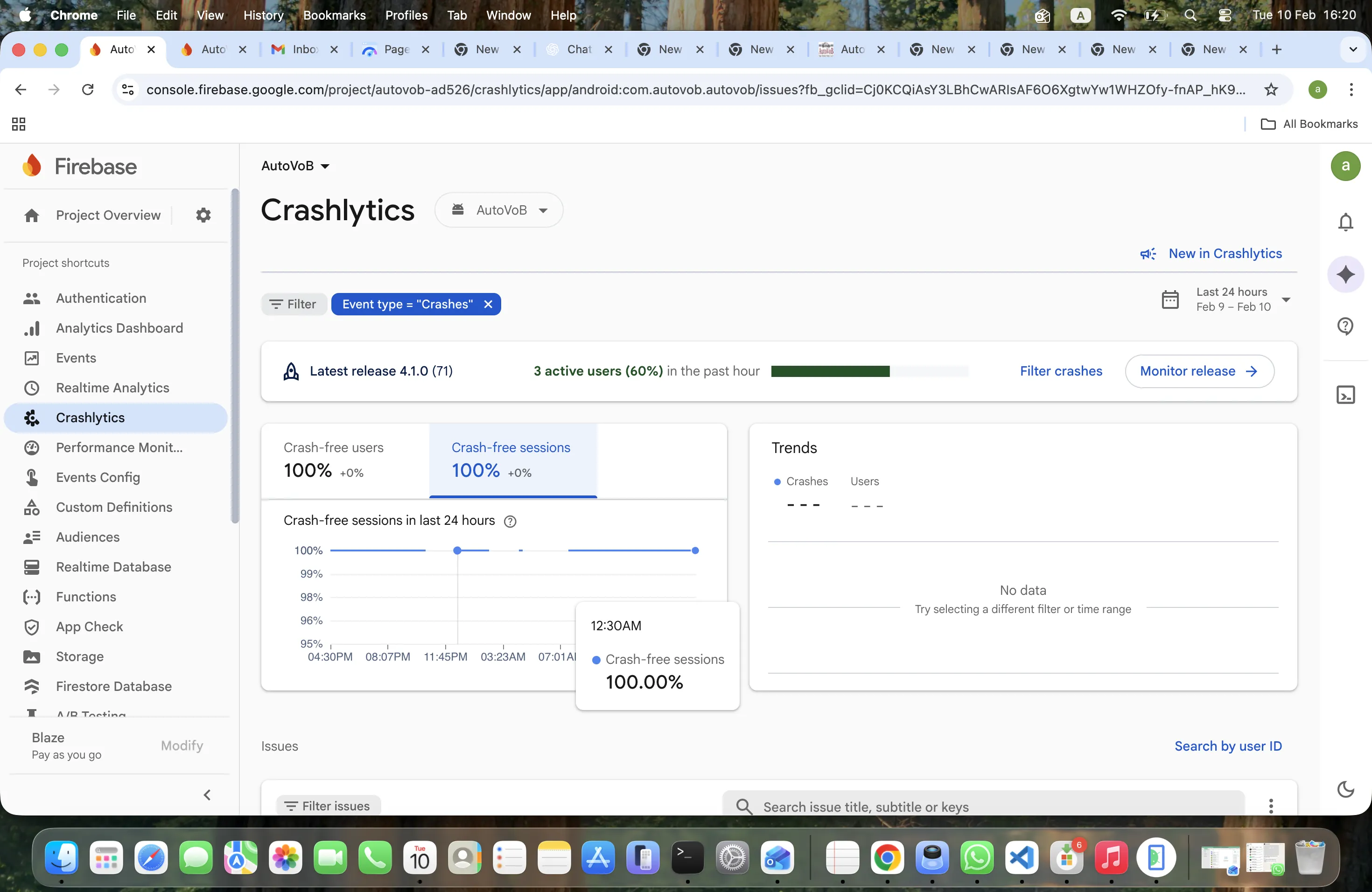
Task: Go back with the browser back arrow
Action: tap(21, 89)
